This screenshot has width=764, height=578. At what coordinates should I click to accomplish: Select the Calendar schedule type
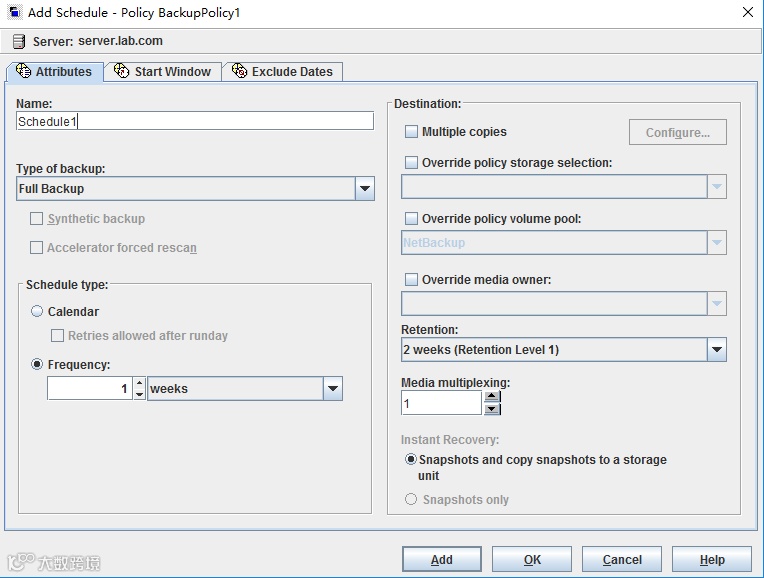38,312
